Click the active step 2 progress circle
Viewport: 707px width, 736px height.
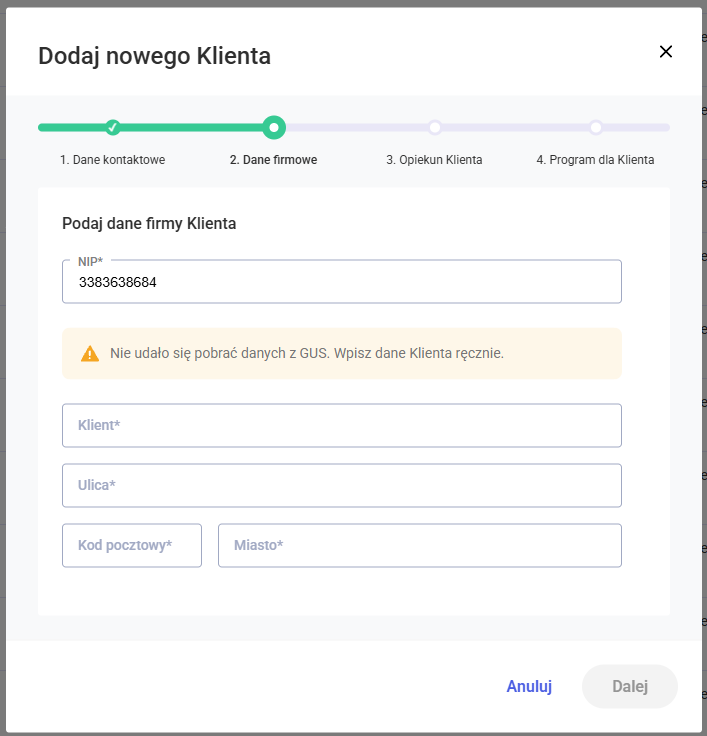(x=274, y=127)
